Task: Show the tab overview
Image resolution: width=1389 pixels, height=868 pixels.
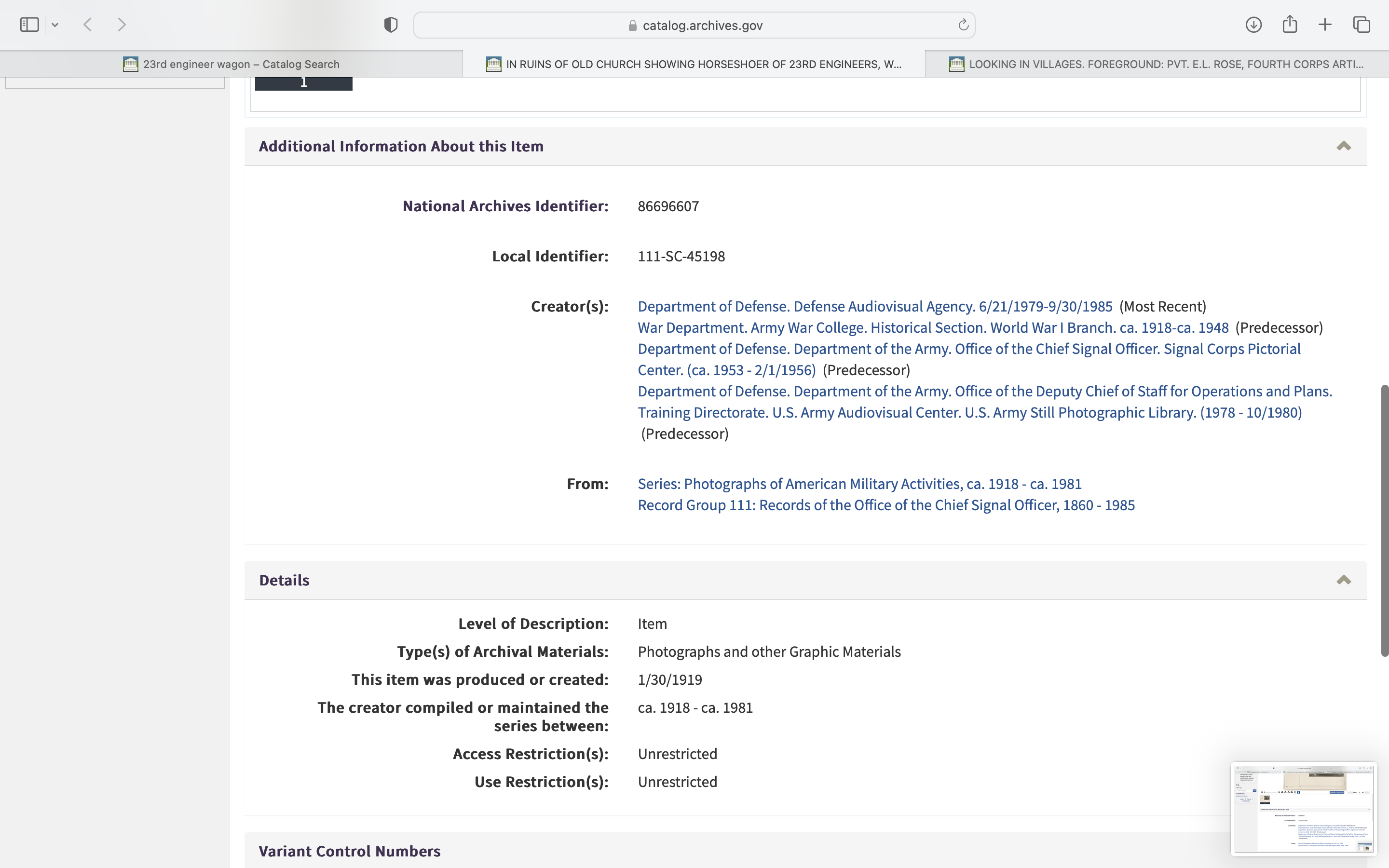Action: click(1362, 25)
